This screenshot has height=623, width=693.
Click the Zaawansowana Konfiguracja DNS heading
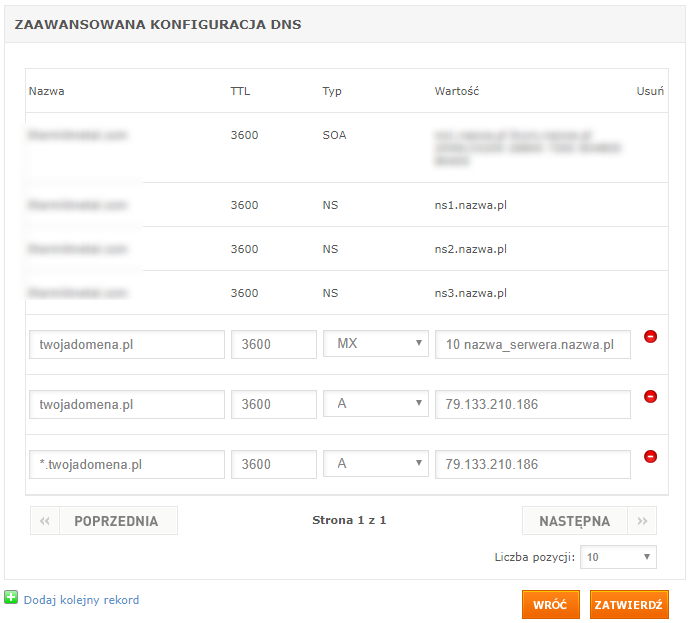click(158, 24)
